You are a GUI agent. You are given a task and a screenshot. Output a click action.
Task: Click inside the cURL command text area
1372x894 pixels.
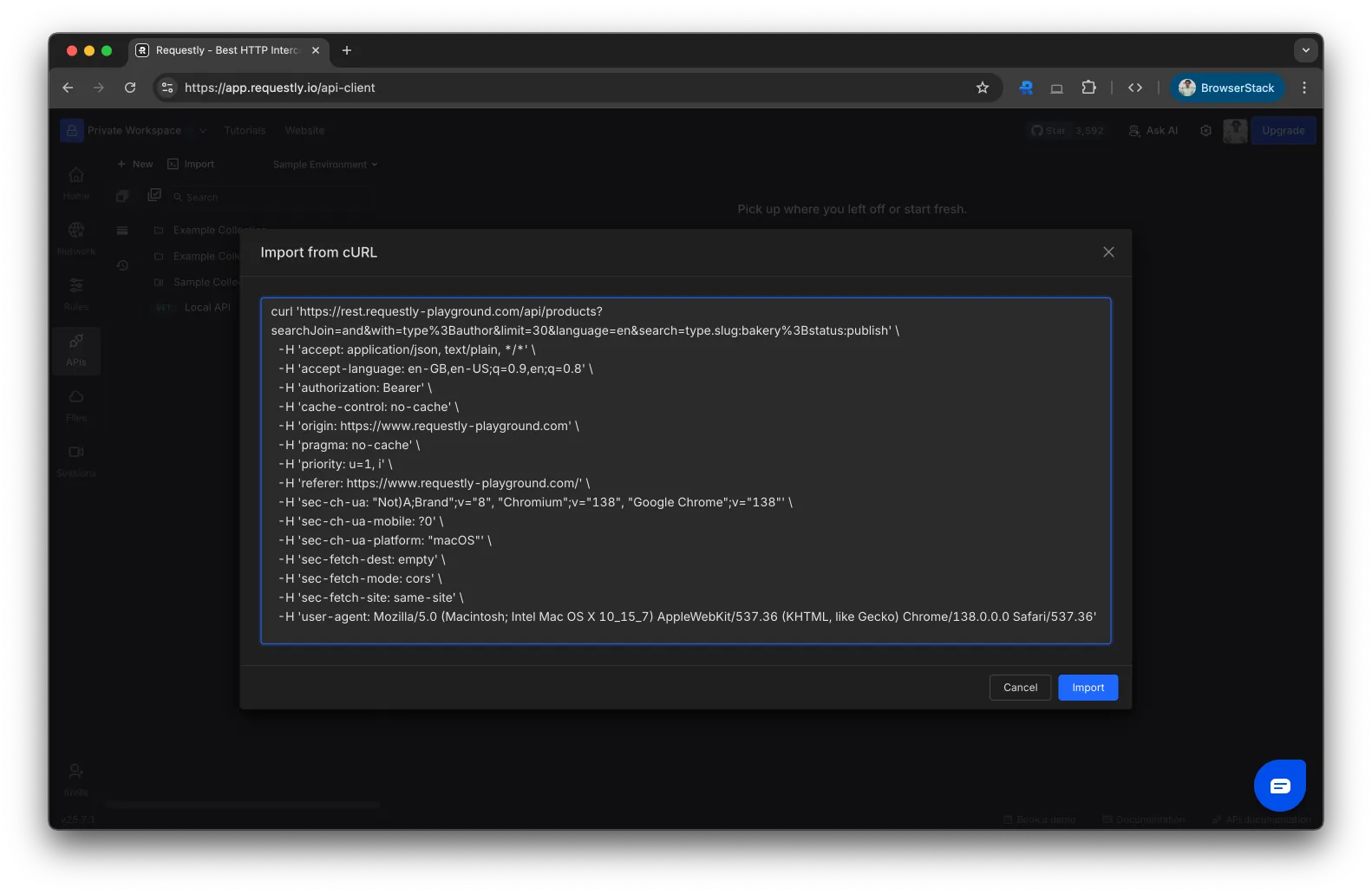coord(685,471)
